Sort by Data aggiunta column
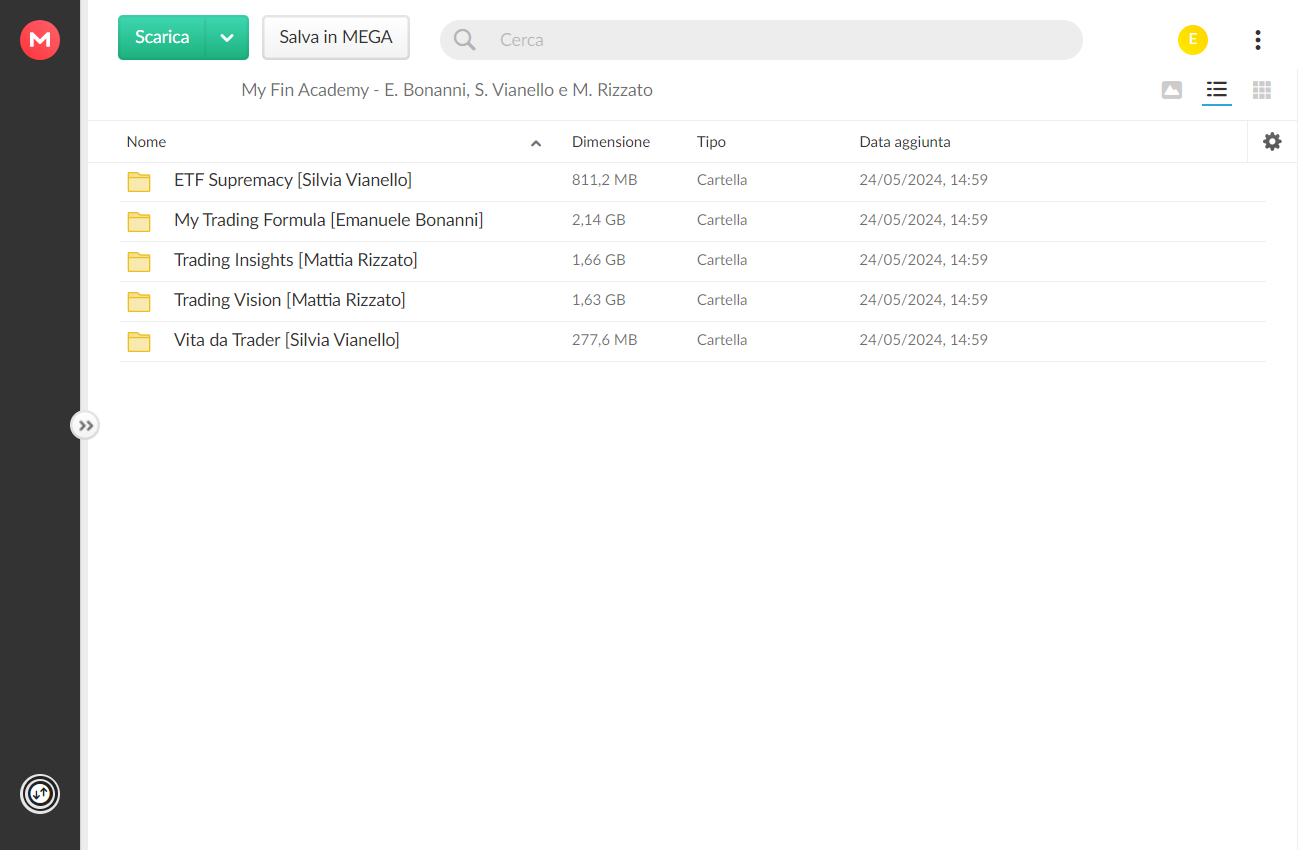This screenshot has height=850, width=1298. 905,142
